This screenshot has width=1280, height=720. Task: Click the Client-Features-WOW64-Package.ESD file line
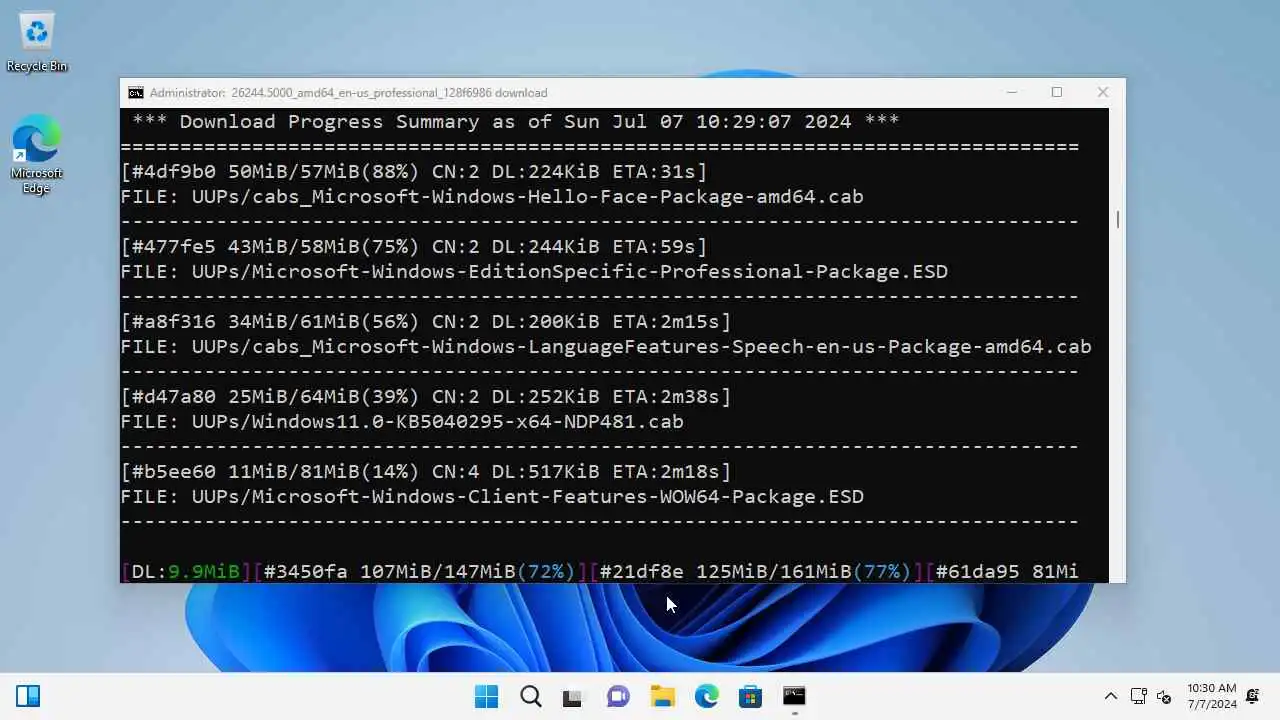(492, 497)
